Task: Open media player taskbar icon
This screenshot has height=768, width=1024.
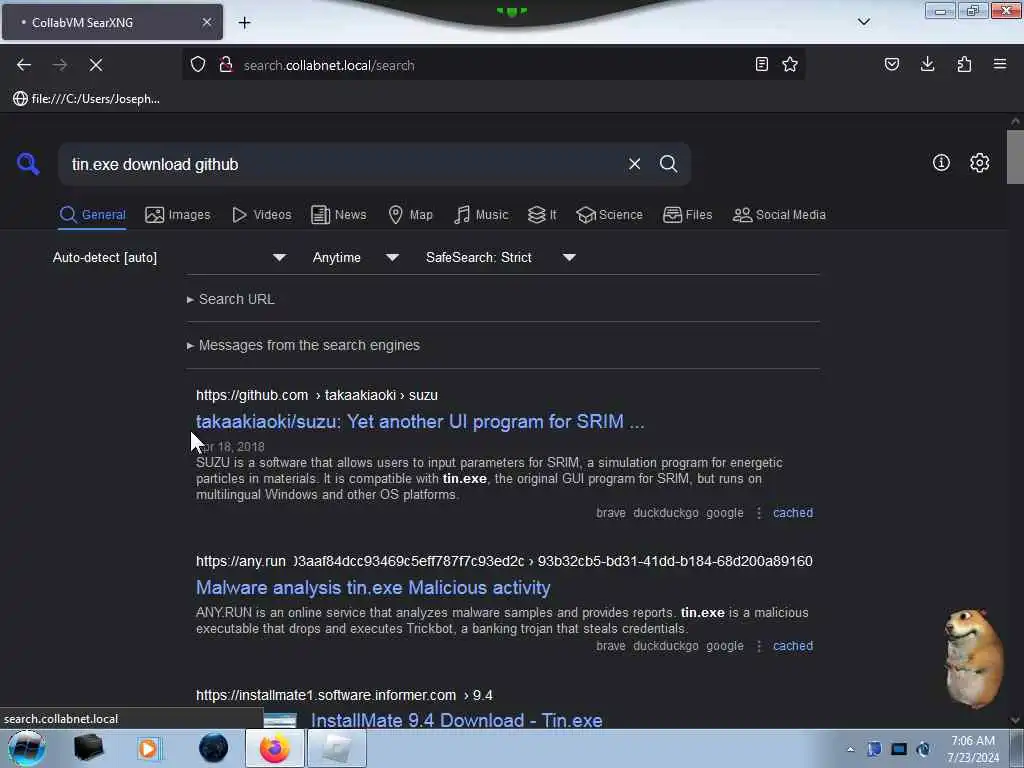Action: [x=148, y=748]
